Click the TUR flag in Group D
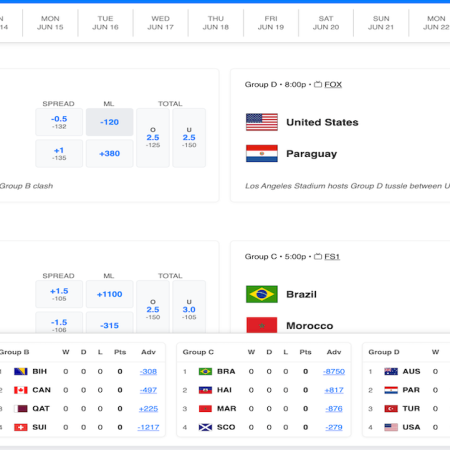This screenshot has height=450, width=450. point(391,409)
